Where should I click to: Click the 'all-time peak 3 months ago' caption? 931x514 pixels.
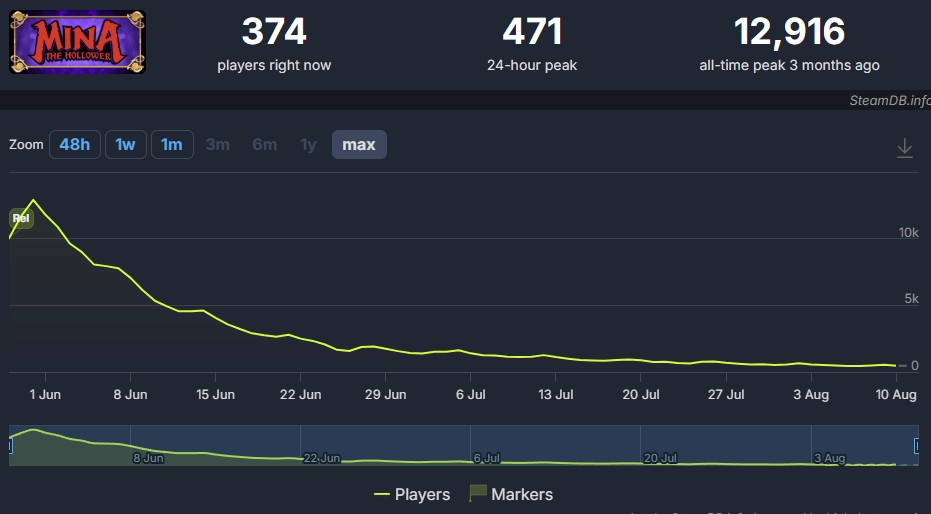[789, 65]
